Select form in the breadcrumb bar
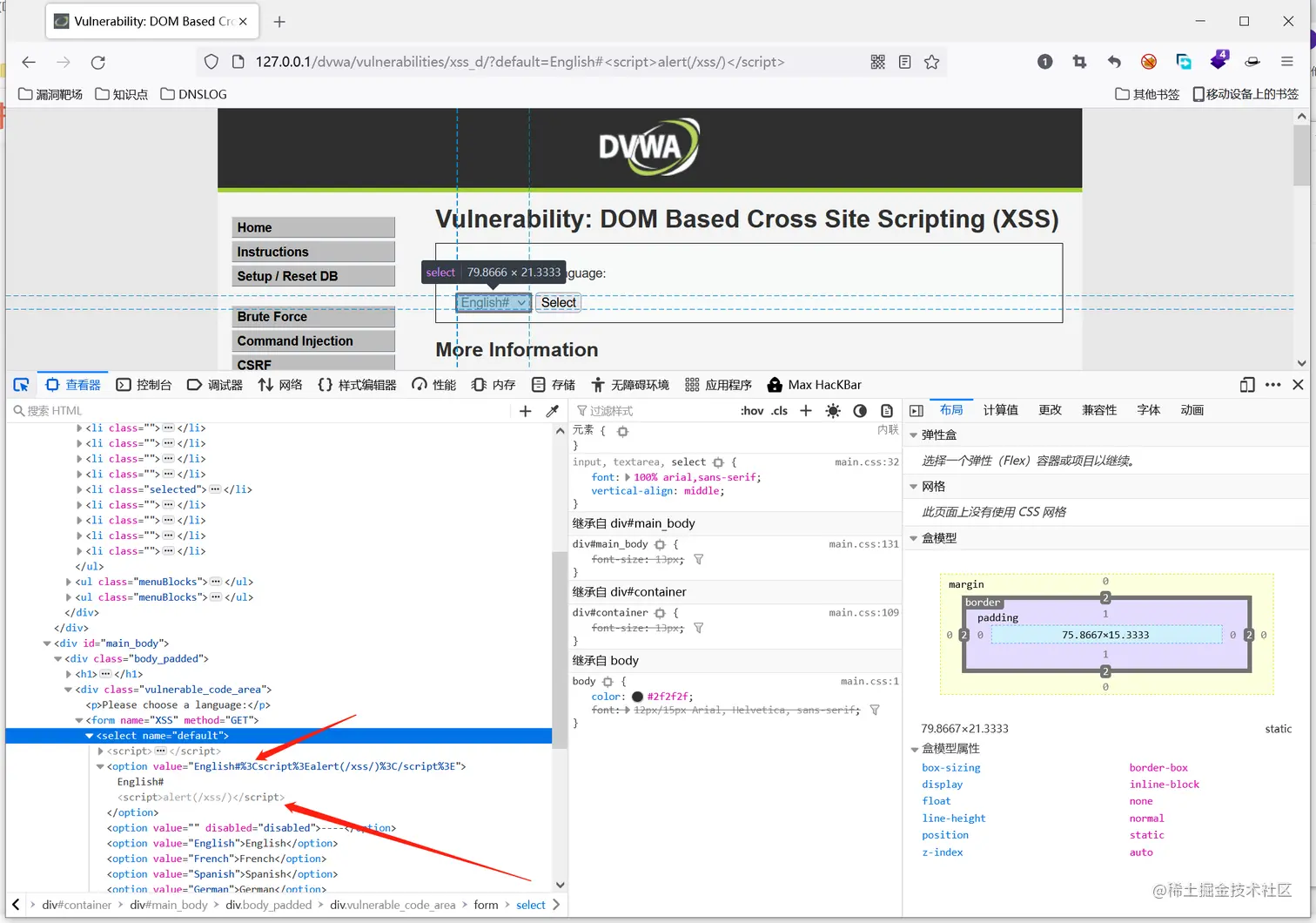The width and height of the screenshot is (1316, 923). point(486,905)
